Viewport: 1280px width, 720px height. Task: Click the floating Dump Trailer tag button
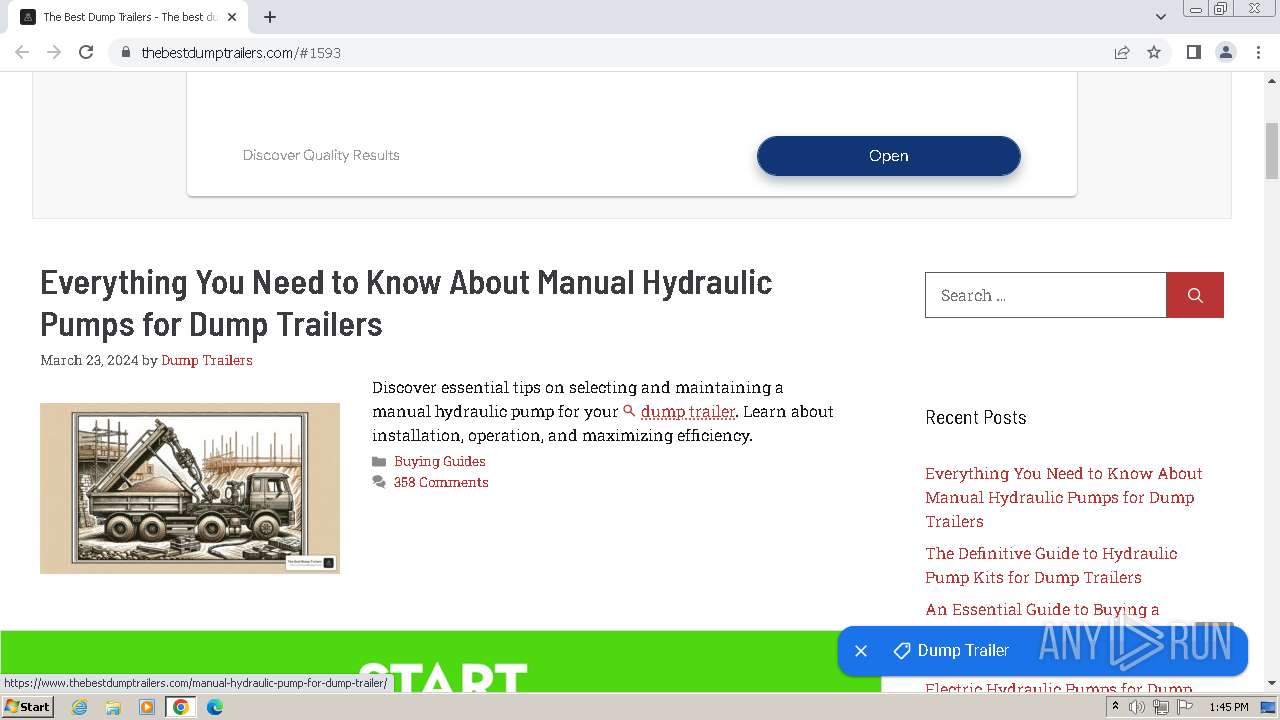click(x=952, y=651)
